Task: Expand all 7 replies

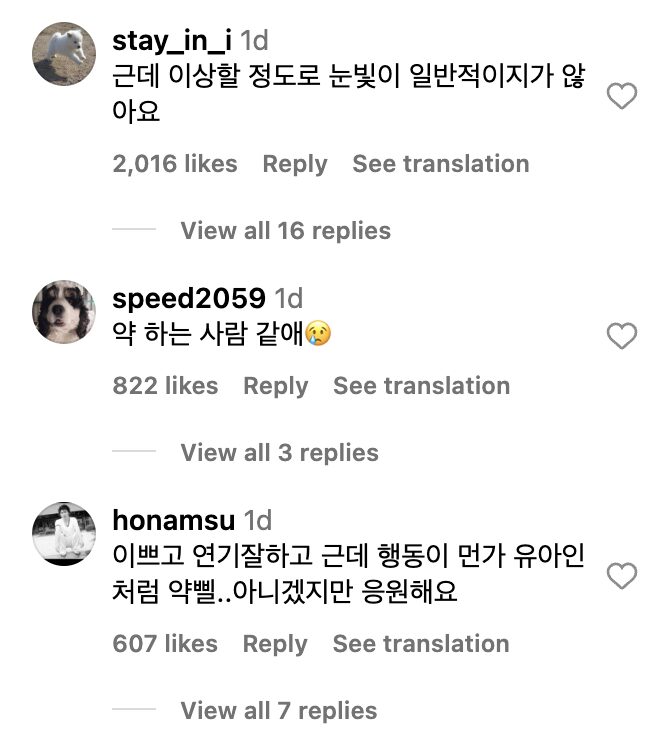Action: click(x=279, y=711)
